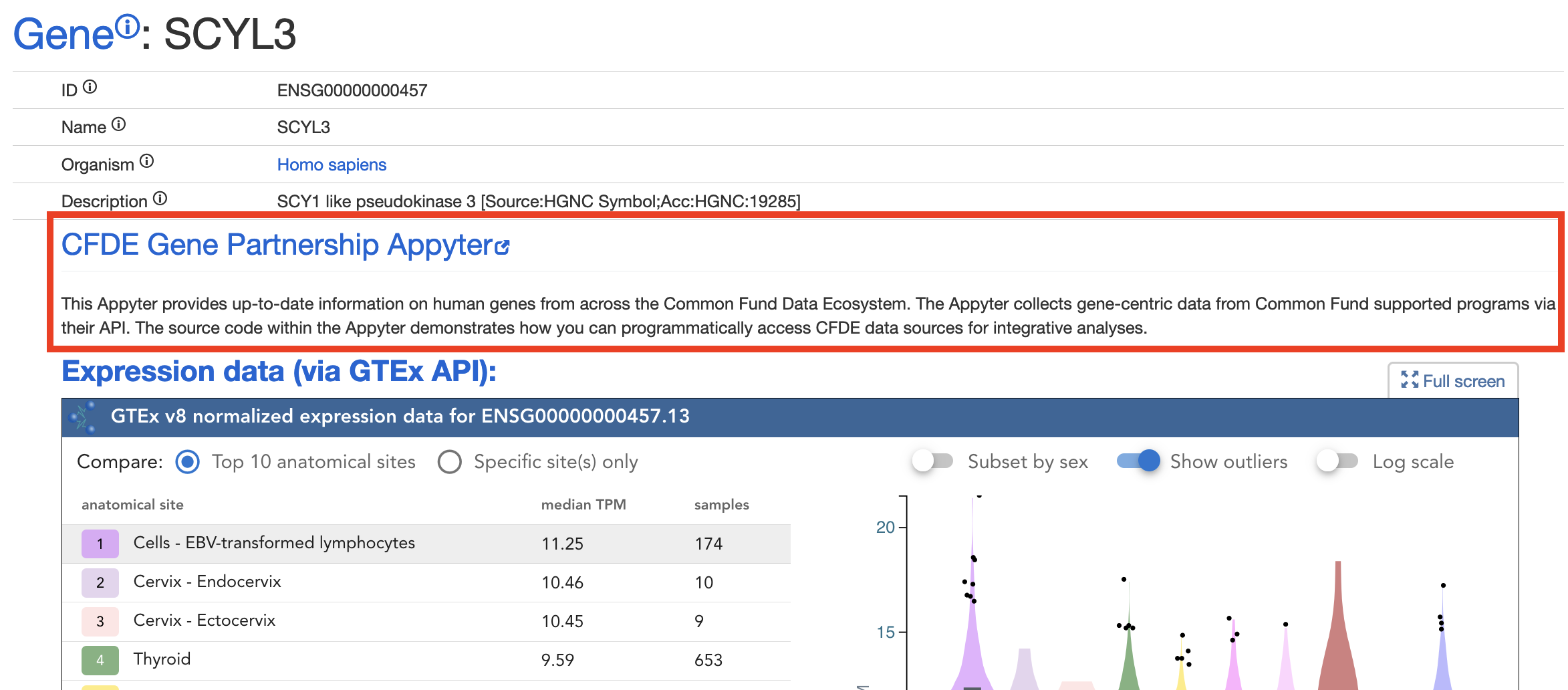Click the green rank 4 color swatch
The image size is (1568, 690).
(x=100, y=660)
